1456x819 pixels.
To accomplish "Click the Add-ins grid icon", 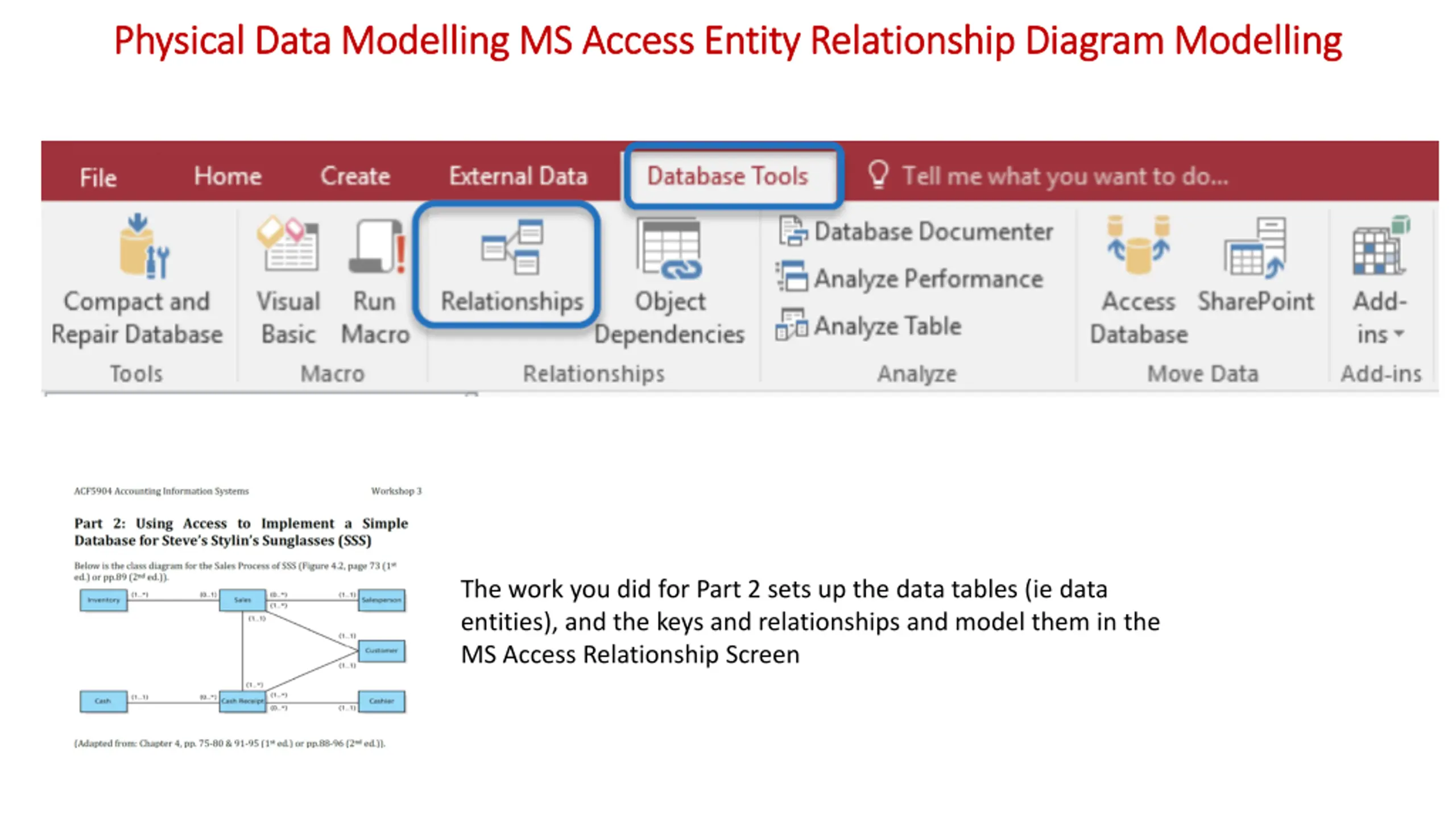I will [1381, 245].
